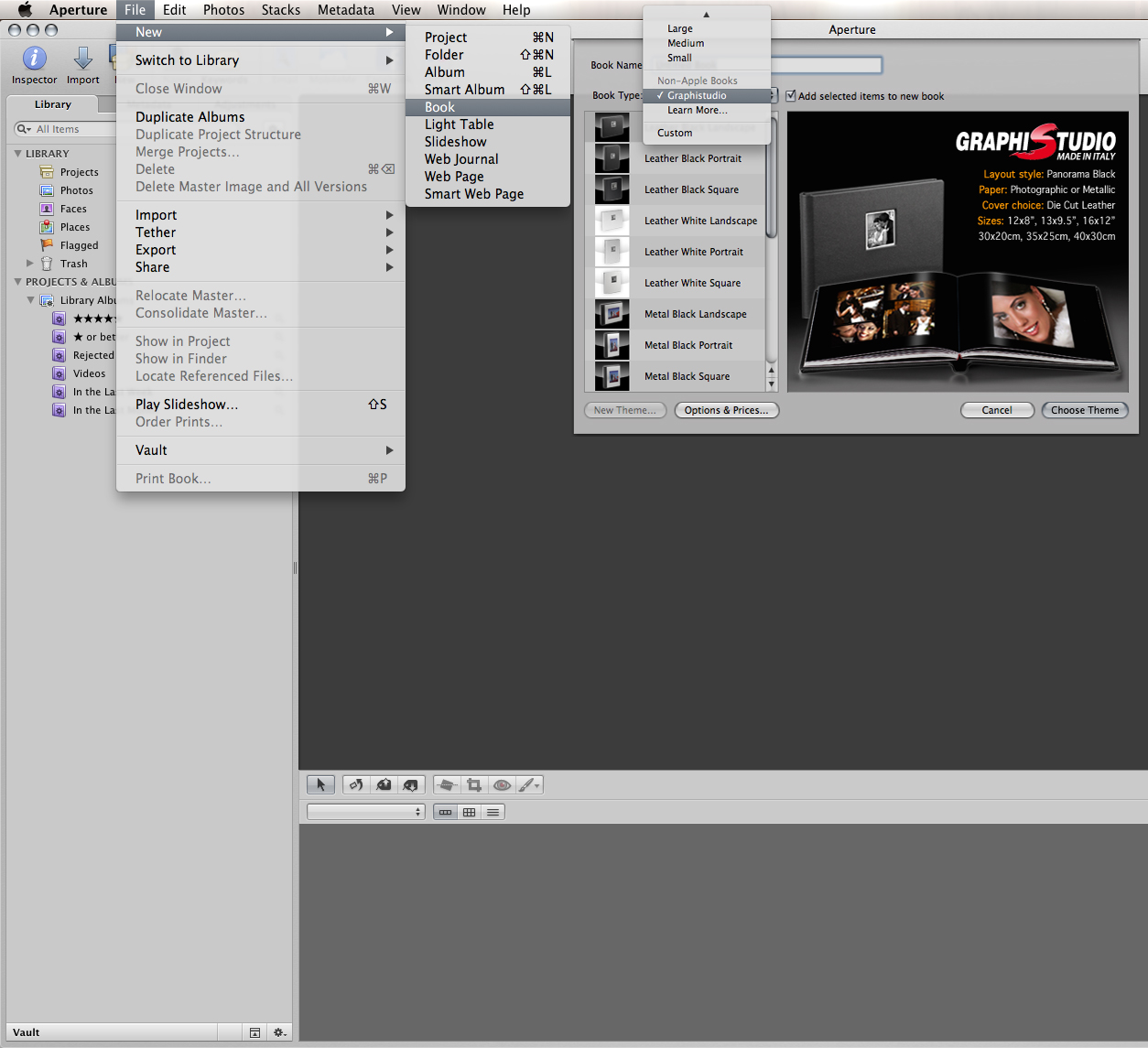The image size is (1148, 1048).
Task: Click the Choose Theme button
Action: pos(1085,410)
